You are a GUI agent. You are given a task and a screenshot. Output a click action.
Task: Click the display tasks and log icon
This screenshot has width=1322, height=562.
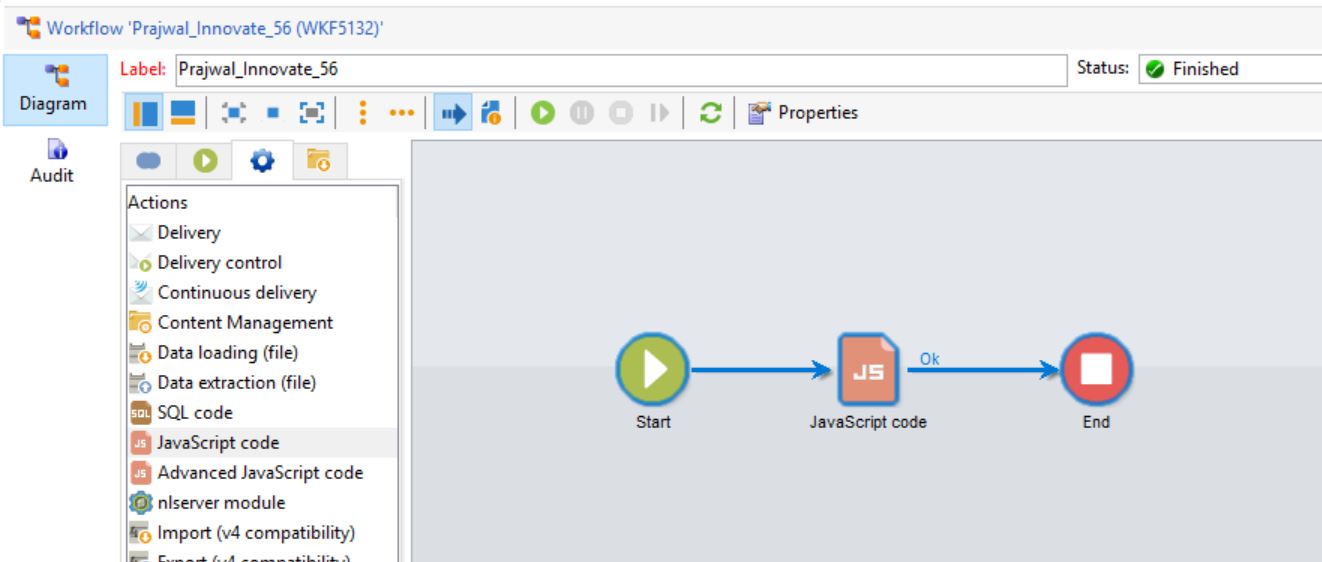(x=491, y=113)
